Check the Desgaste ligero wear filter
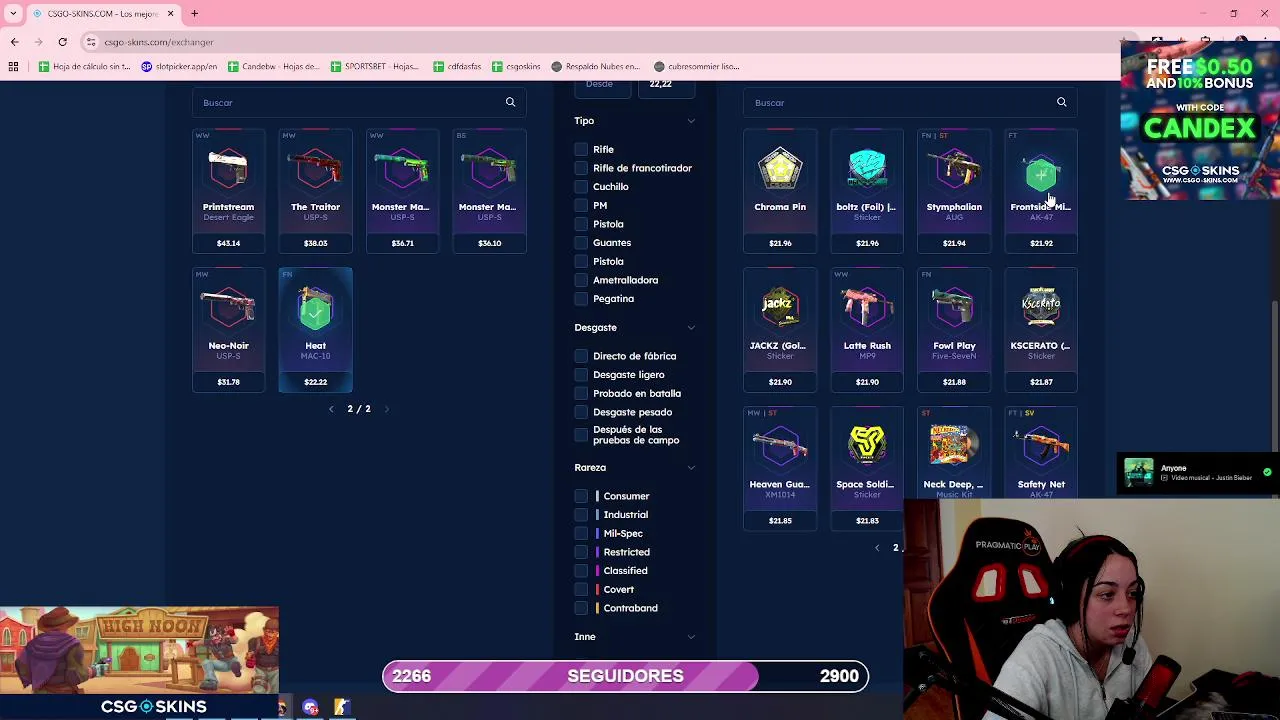 [581, 374]
